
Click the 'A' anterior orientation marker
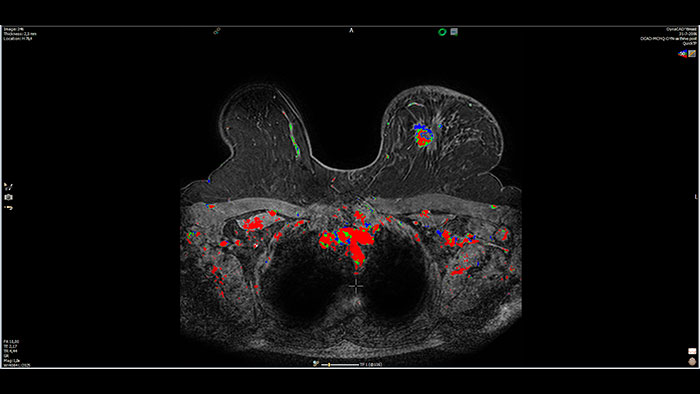351,30
